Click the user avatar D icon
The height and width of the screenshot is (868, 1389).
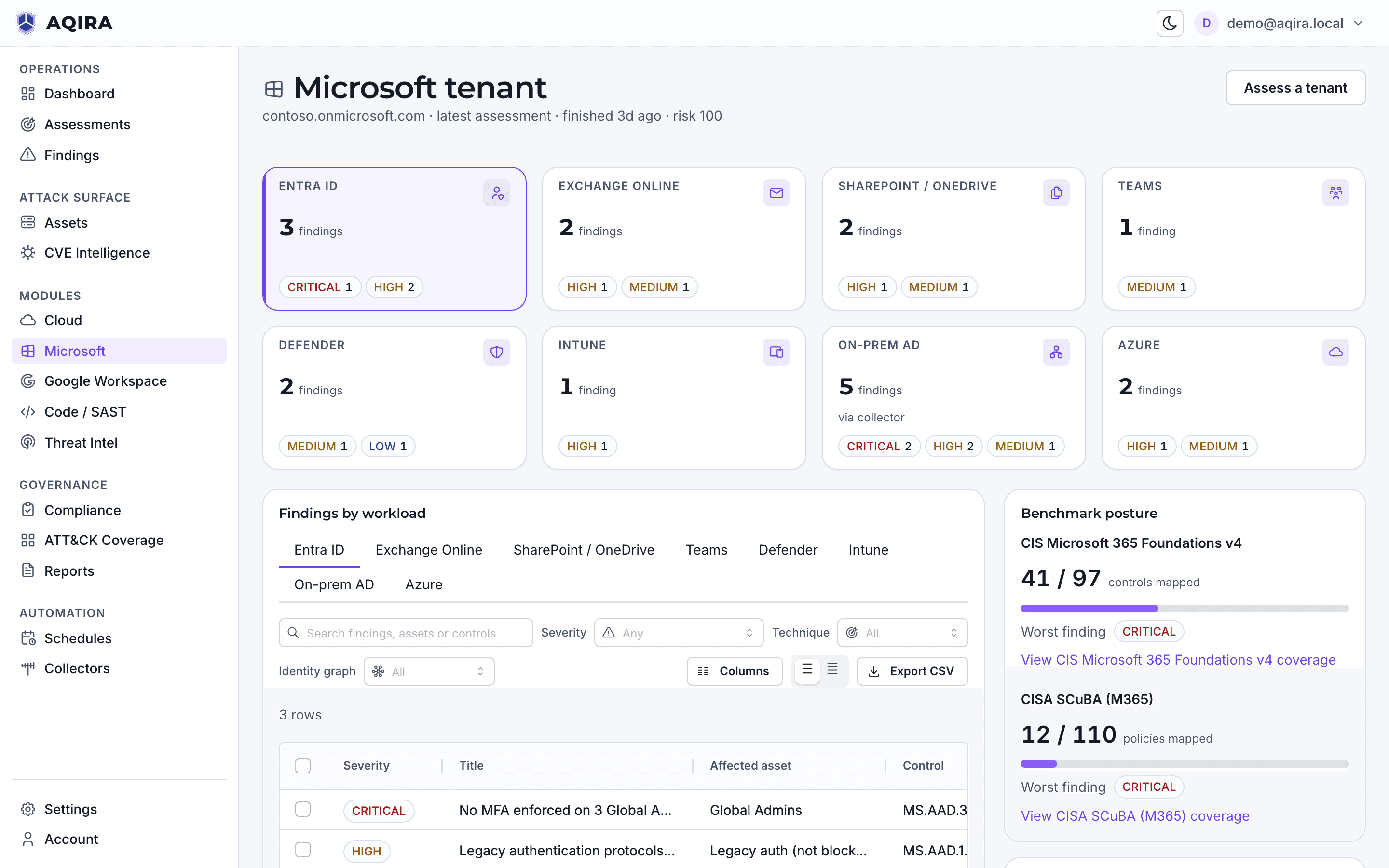[x=1206, y=23]
